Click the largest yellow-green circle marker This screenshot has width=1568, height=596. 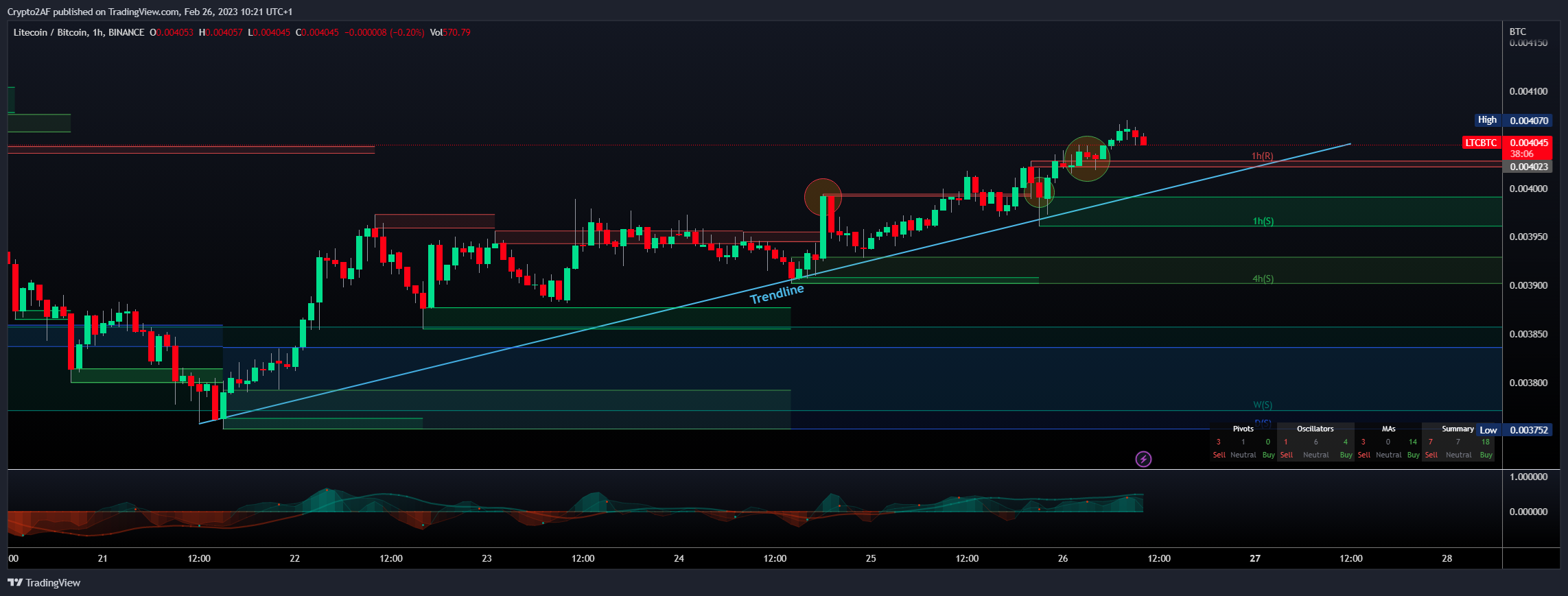1087,159
